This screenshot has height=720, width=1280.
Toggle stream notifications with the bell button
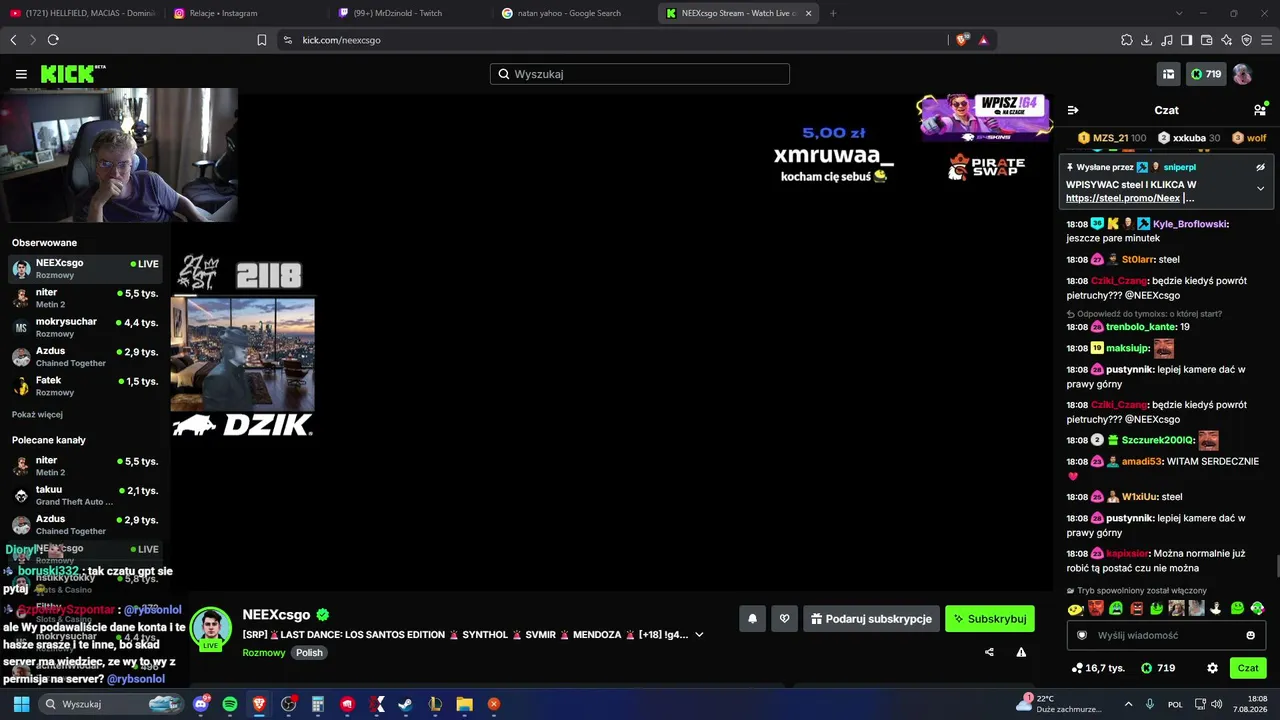(x=753, y=619)
